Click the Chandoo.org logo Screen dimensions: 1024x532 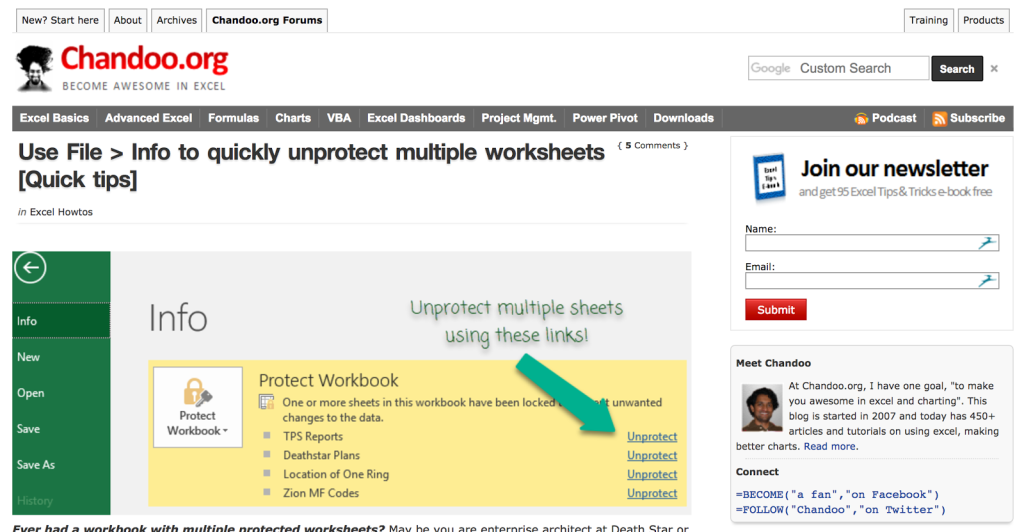click(x=122, y=68)
